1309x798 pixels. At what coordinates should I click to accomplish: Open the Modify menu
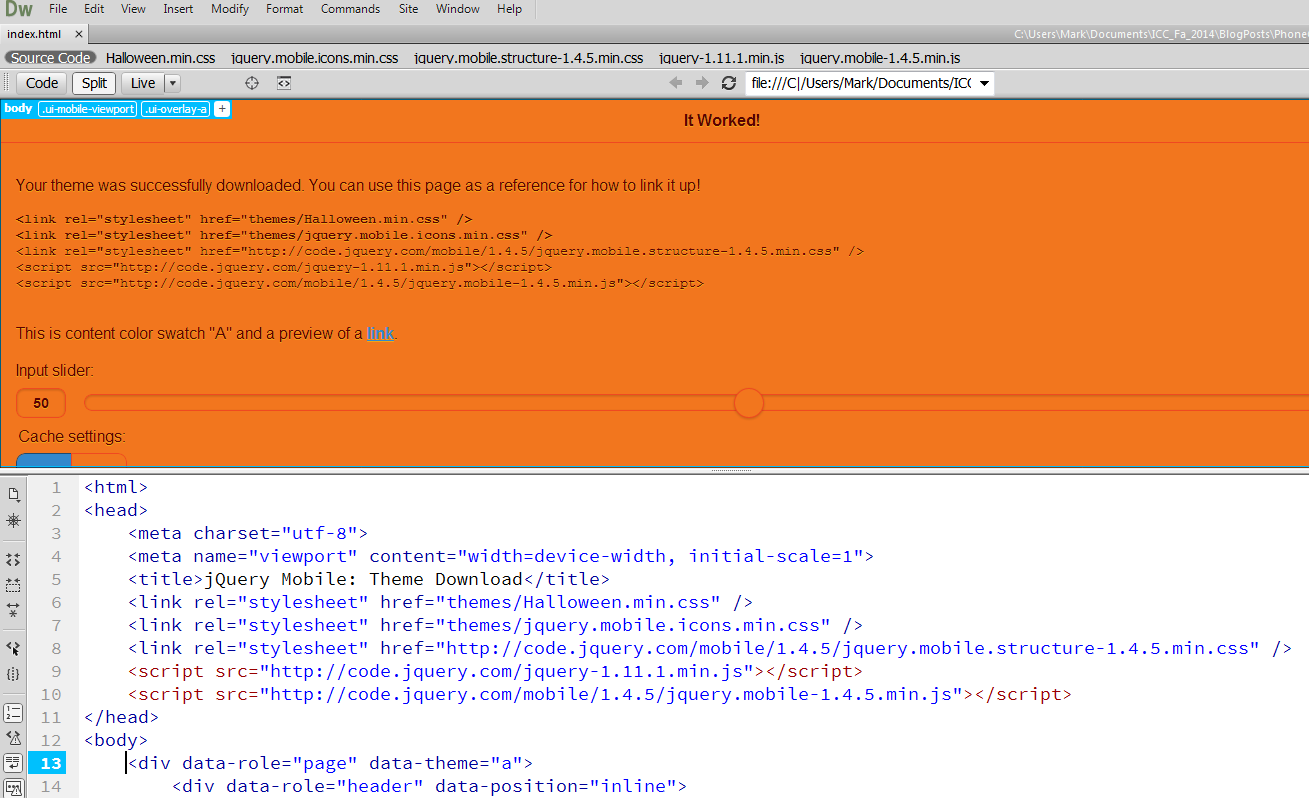pos(230,9)
